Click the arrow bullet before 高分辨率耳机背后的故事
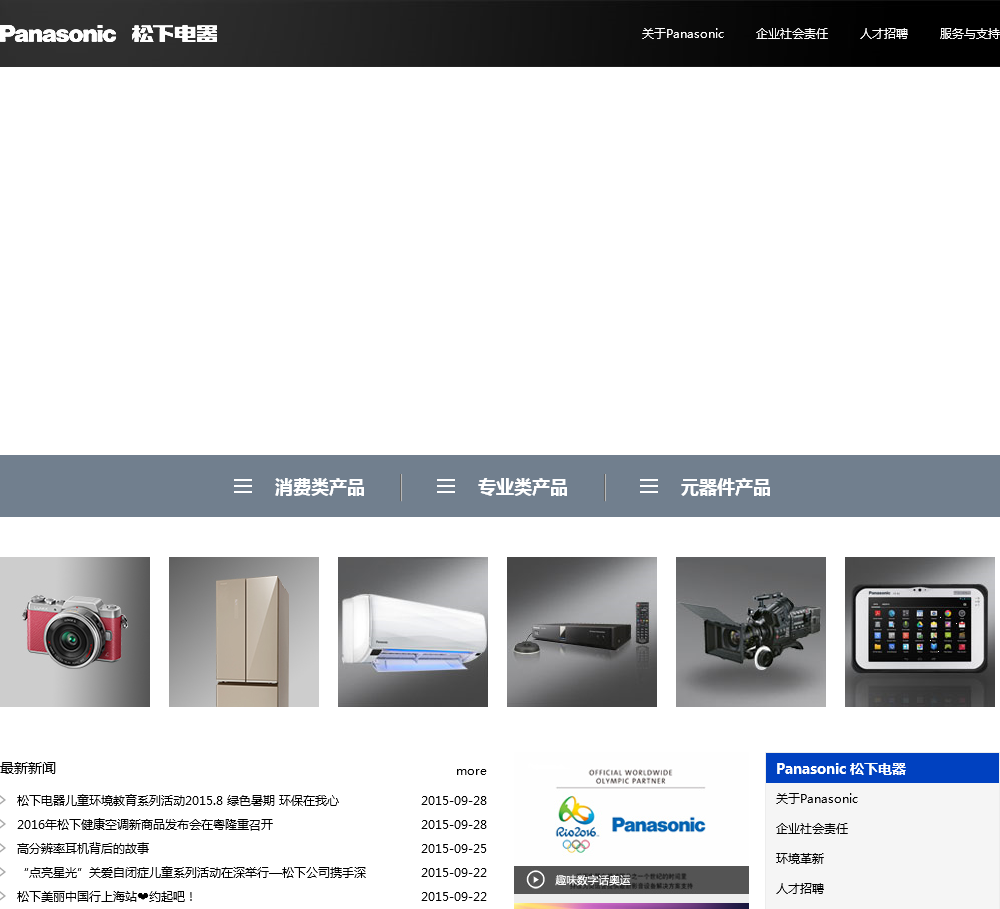Viewport: 1000px width, 909px height. (x=3, y=848)
